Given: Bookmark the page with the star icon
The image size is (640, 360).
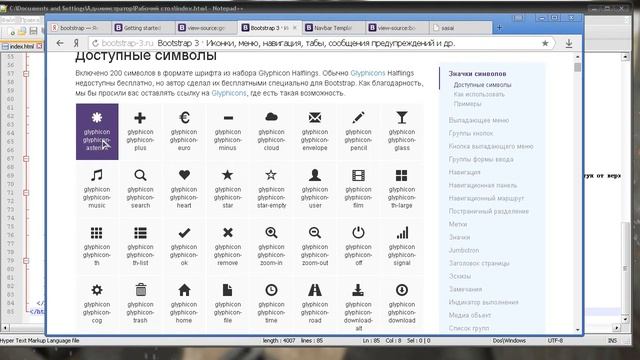Looking at the screenshot, I should tap(545, 43).
